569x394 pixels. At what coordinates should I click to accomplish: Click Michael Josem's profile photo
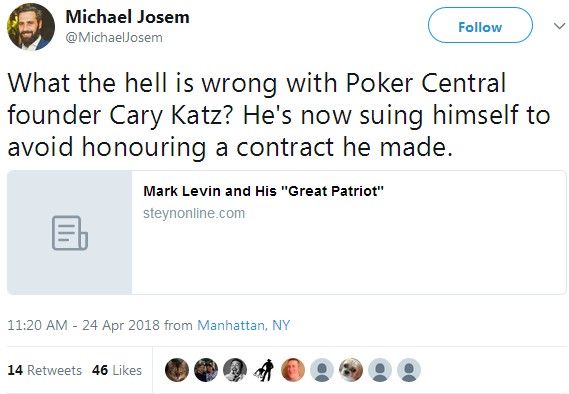[x=31, y=26]
